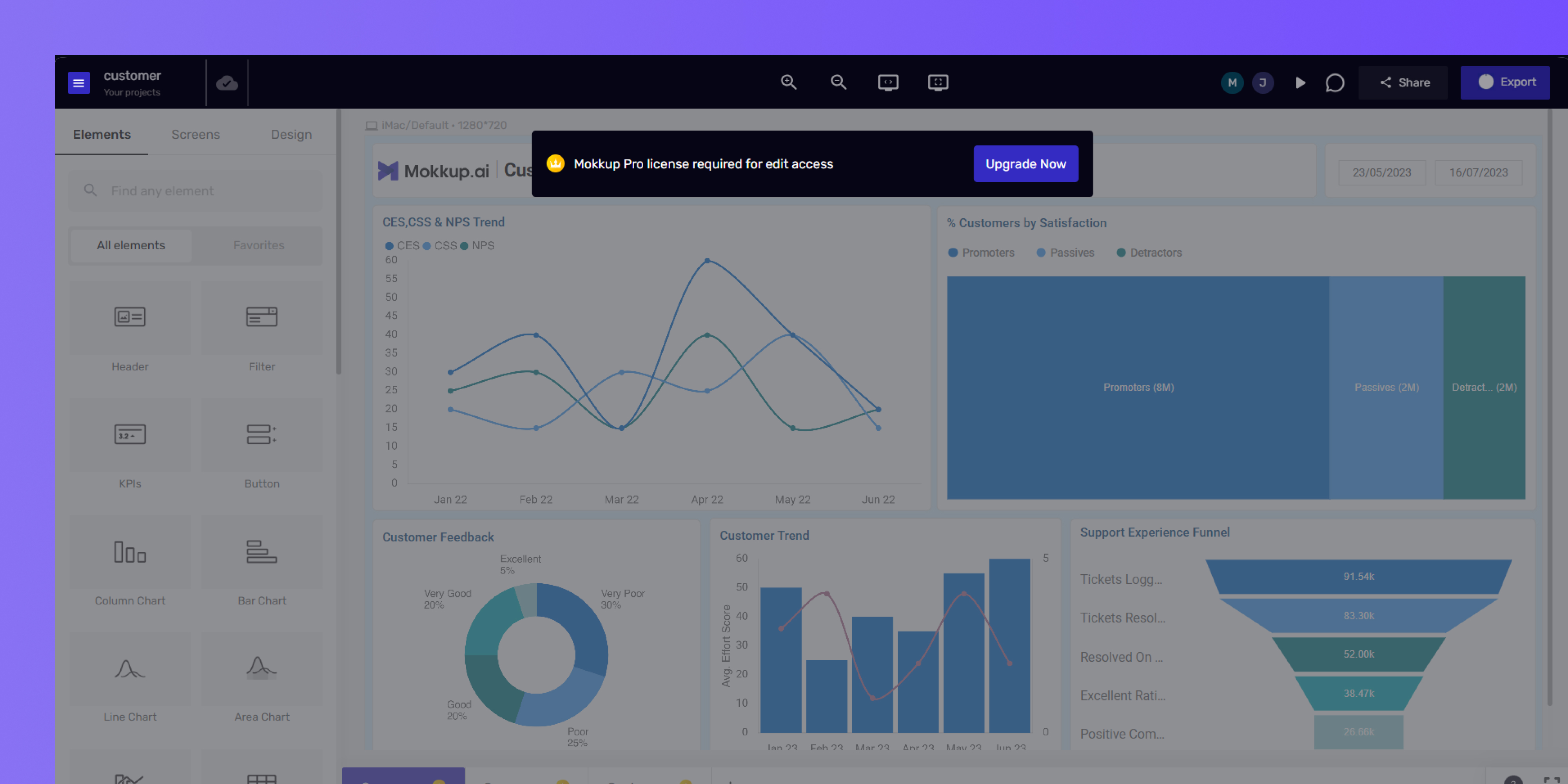Select the Detract... (2M) treemap block
1568x784 pixels.
pyautogui.click(x=1484, y=388)
